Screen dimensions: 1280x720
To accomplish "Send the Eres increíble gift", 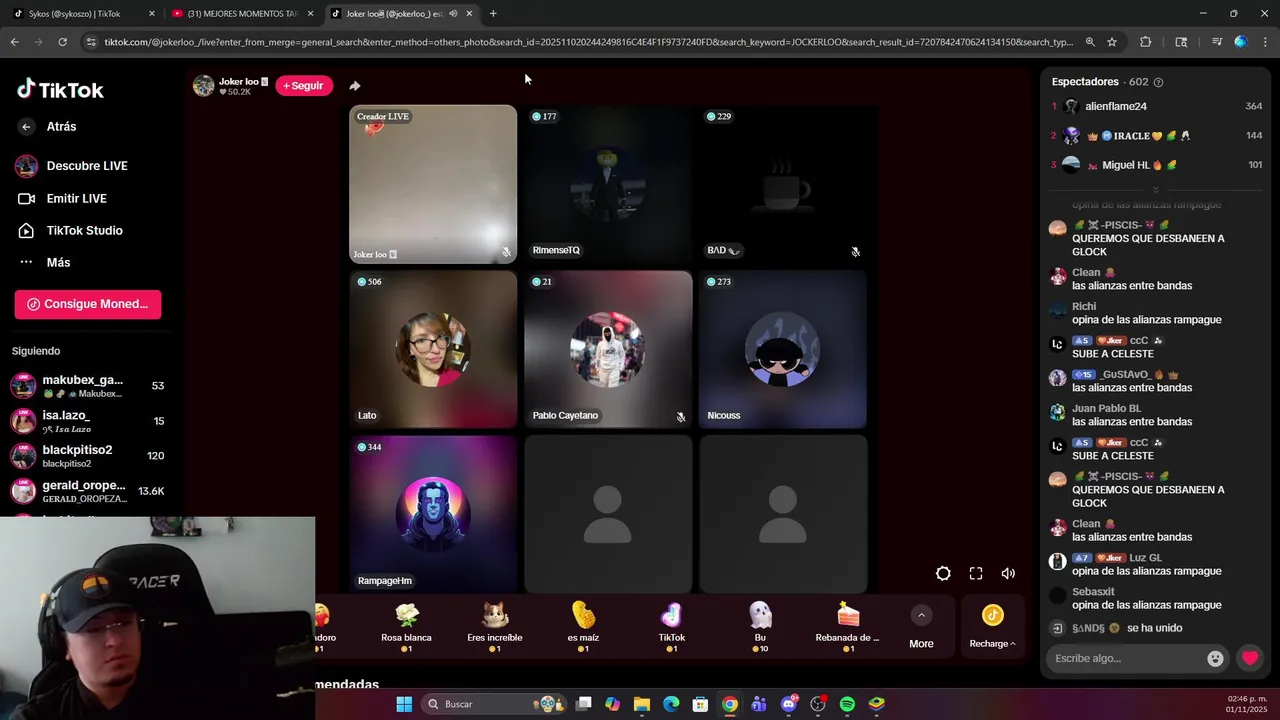I will coord(495,627).
